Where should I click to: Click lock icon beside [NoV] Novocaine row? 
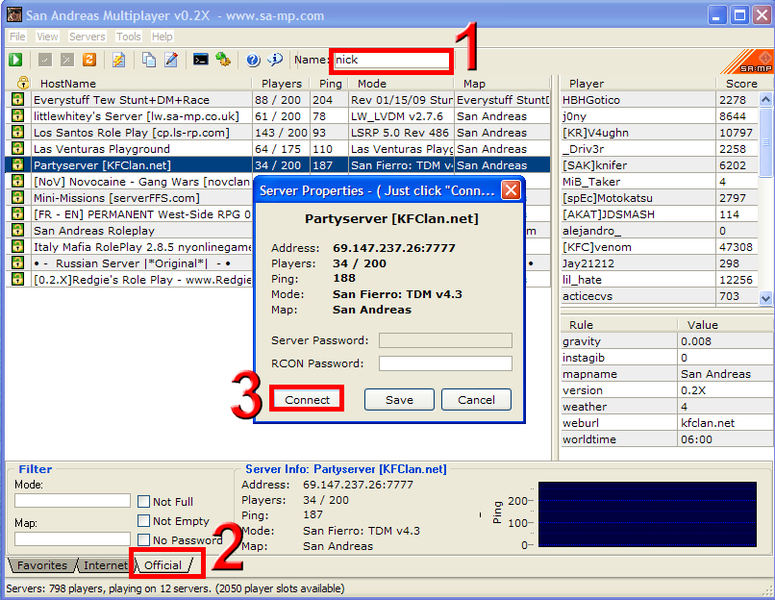[x=18, y=181]
